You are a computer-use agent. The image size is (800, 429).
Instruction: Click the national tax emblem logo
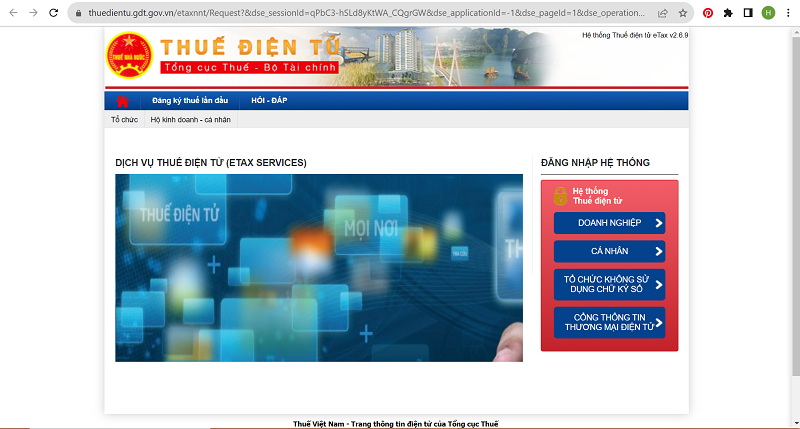coord(129,56)
